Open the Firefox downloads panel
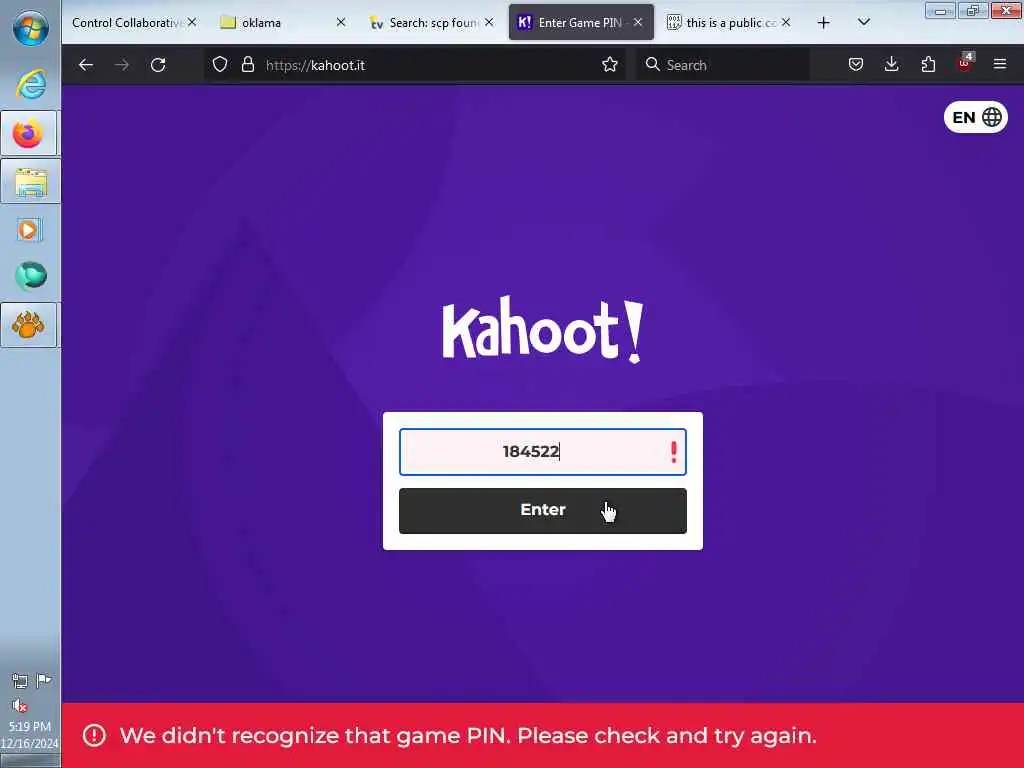The width and height of the screenshot is (1024, 768). [891, 65]
